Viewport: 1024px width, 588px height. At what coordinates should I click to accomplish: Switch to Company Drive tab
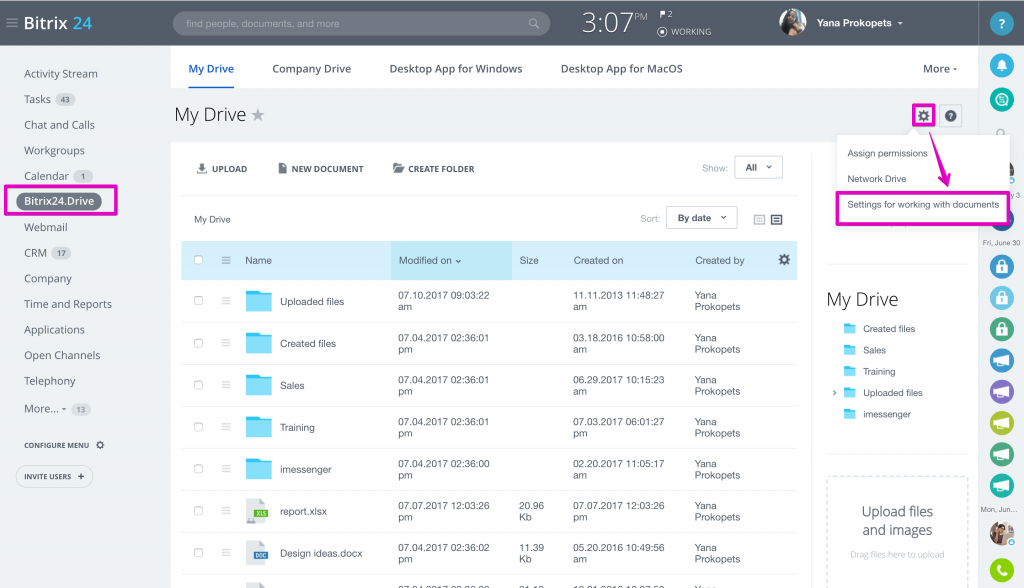[x=312, y=69]
